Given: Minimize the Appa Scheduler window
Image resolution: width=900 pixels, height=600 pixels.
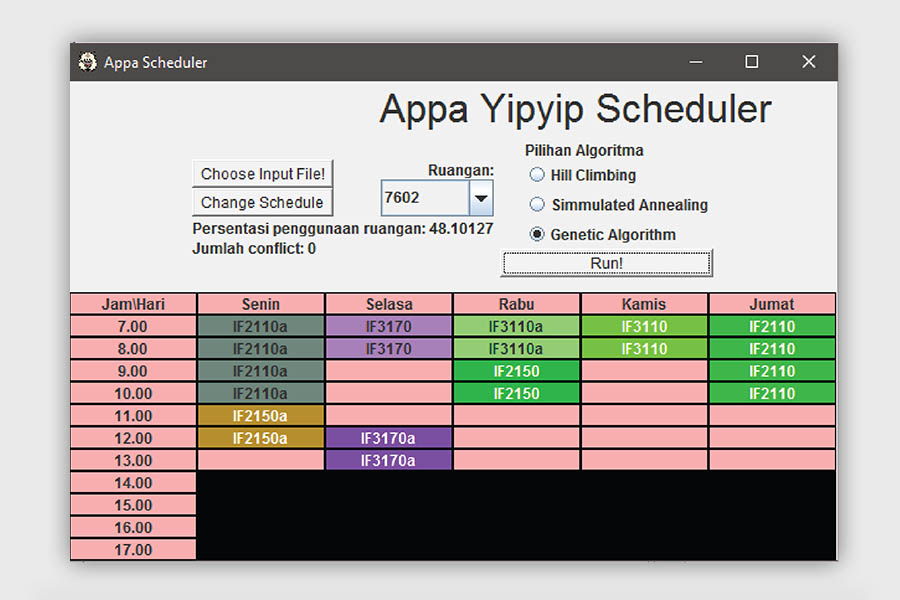Looking at the screenshot, I should tap(694, 62).
